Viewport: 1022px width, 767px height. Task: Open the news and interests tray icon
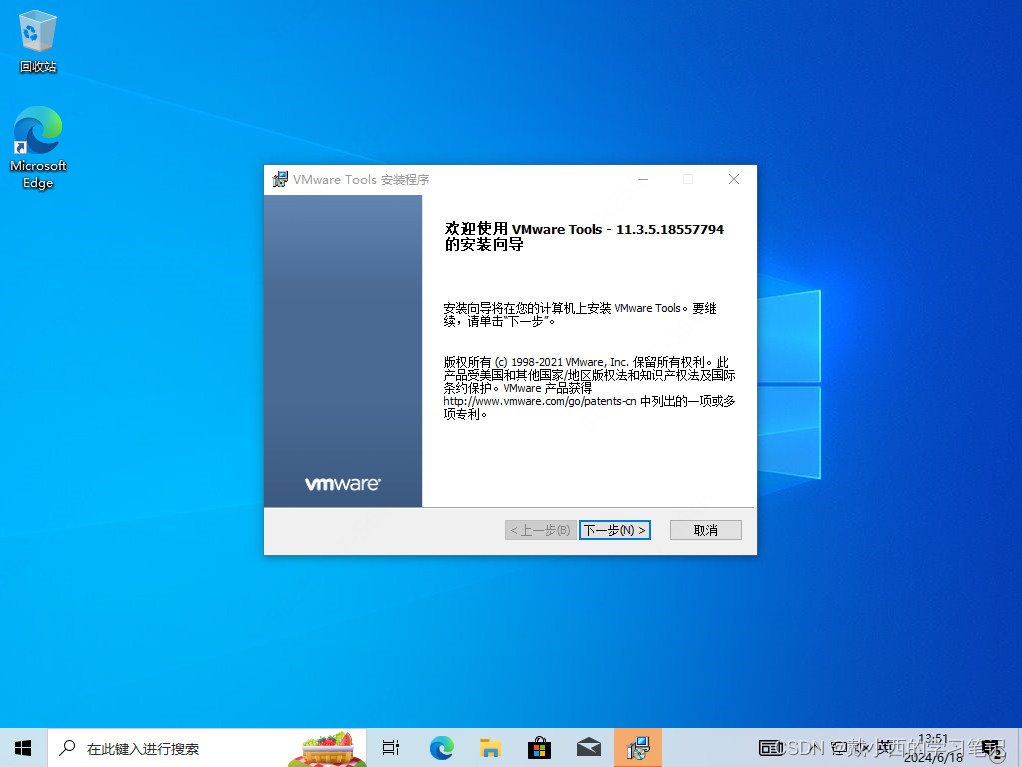tap(771, 748)
